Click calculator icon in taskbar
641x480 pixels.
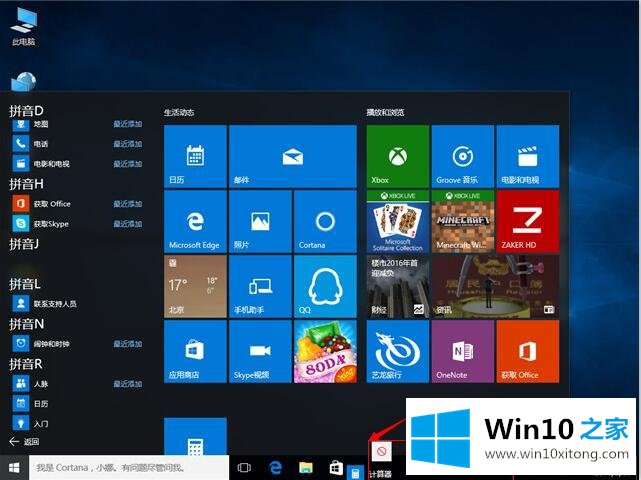pos(355,473)
